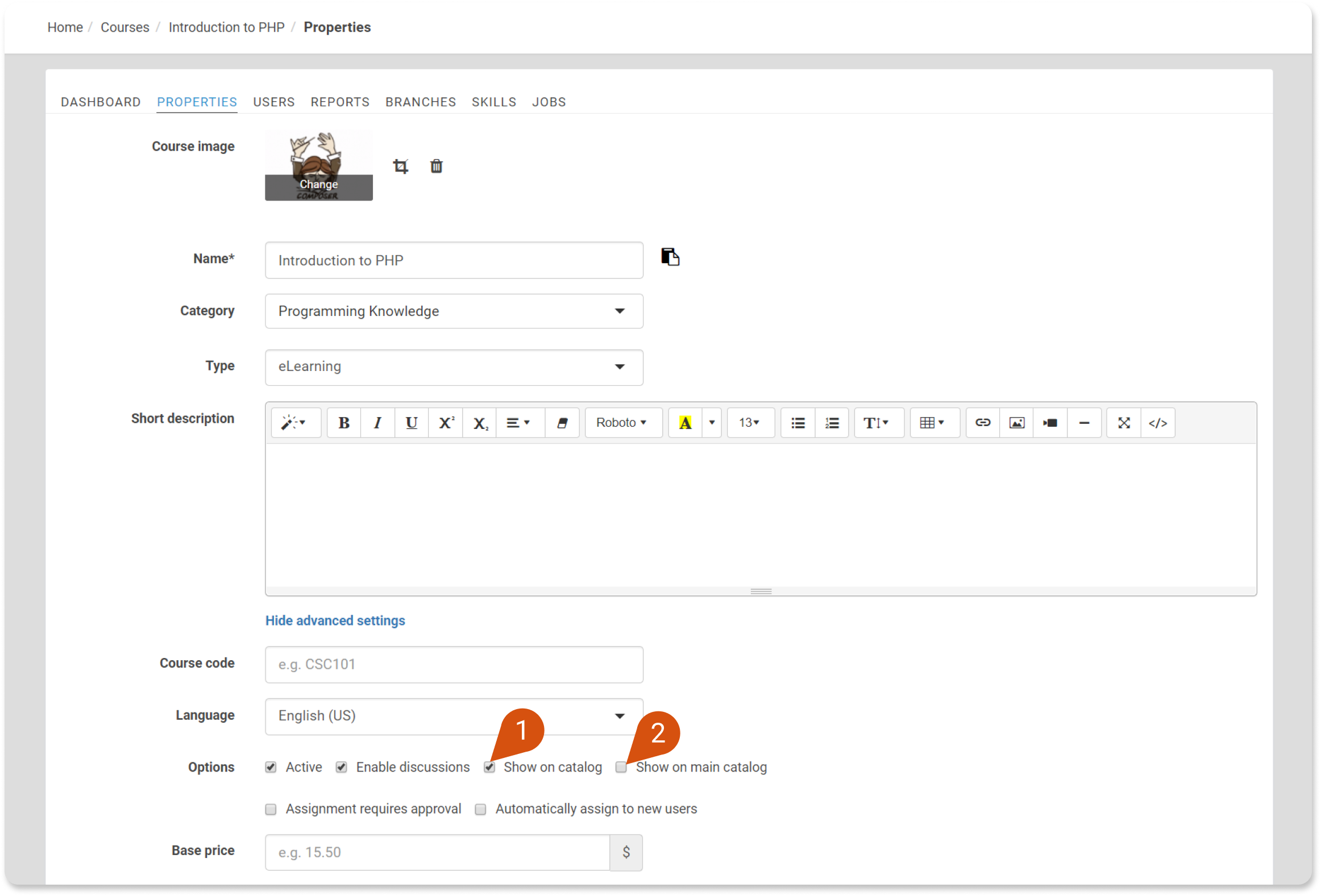Check Assignment requires approval
The width and height of the screenshot is (1321, 896).
[x=271, y=810]
